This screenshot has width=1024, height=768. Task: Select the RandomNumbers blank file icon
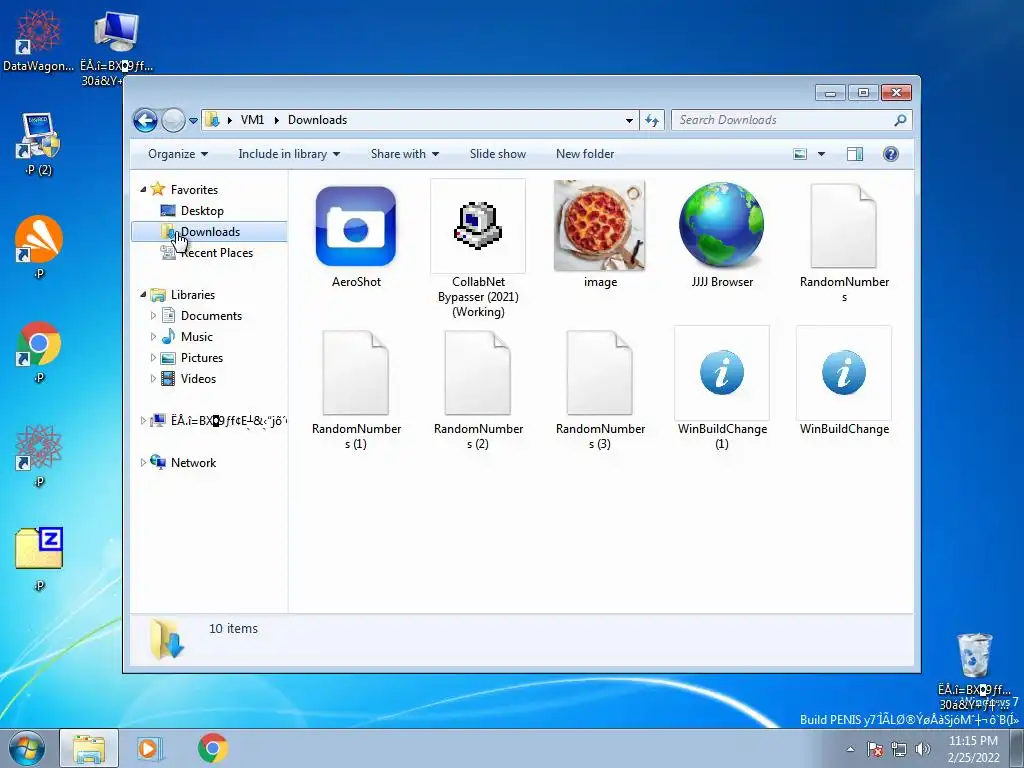click(843, 226)
